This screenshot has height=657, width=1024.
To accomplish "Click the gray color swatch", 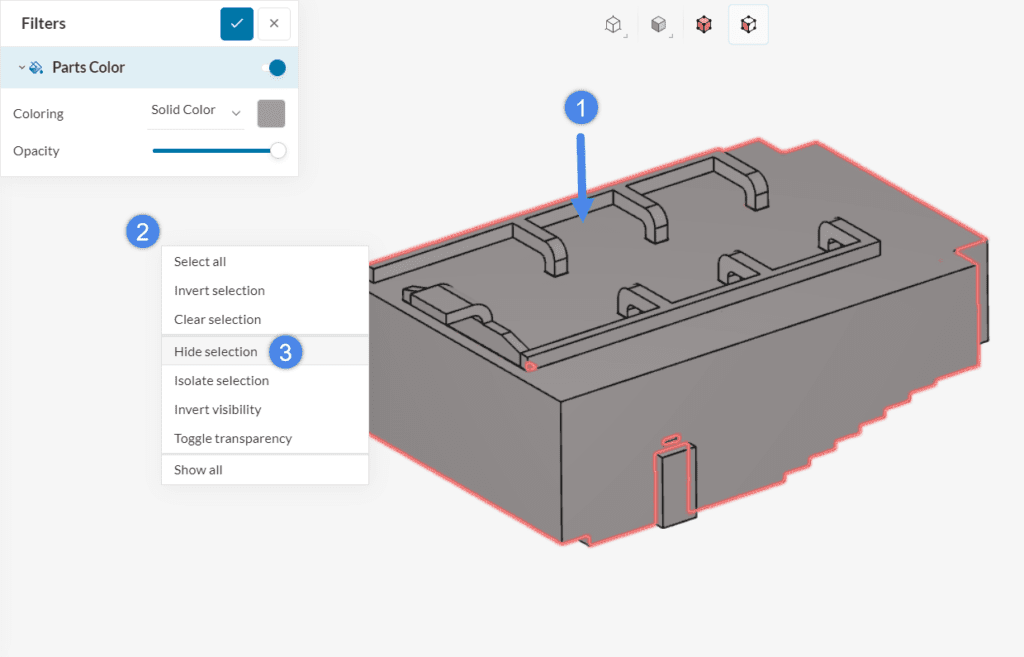I will (271, 113).
